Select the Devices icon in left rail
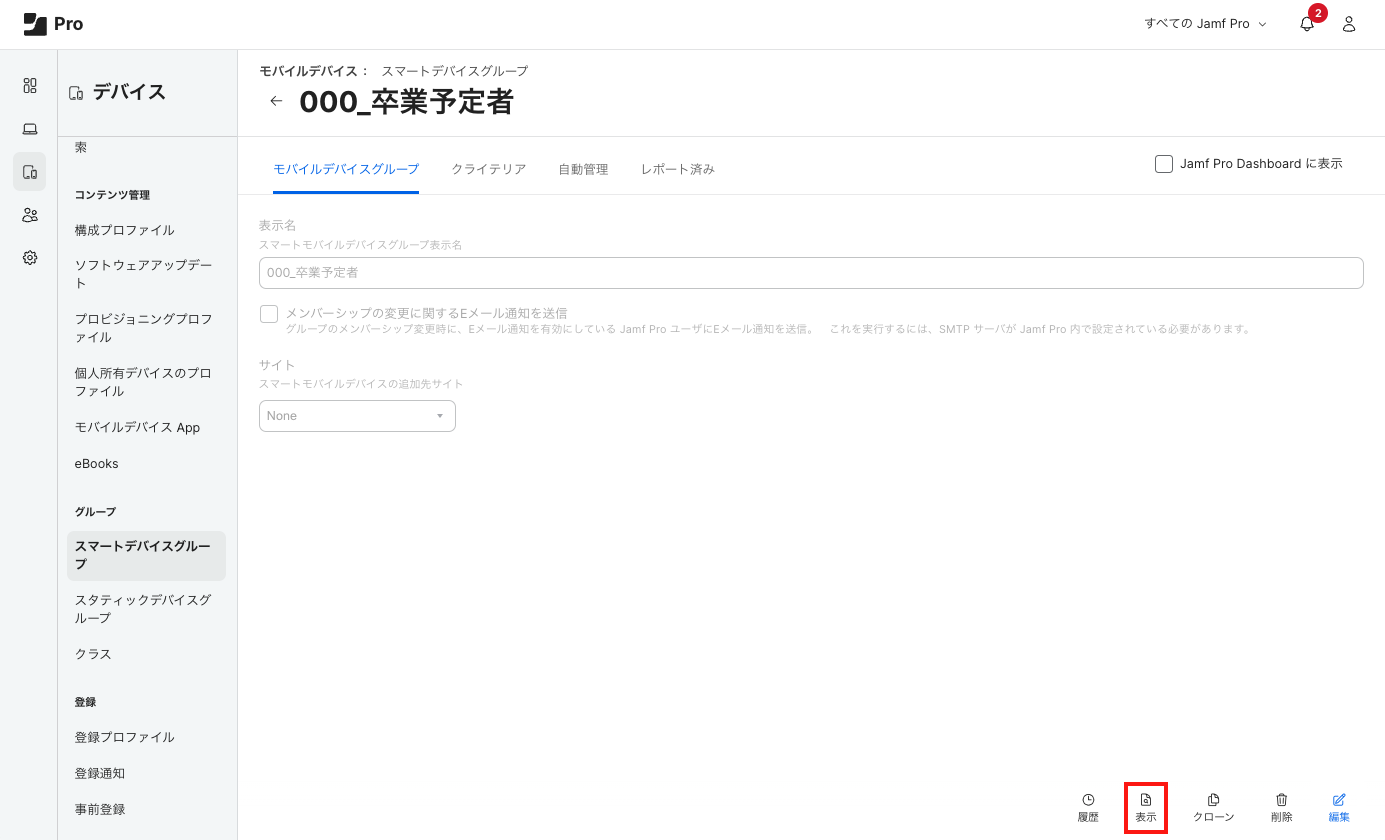 click(x=30, y=172)
